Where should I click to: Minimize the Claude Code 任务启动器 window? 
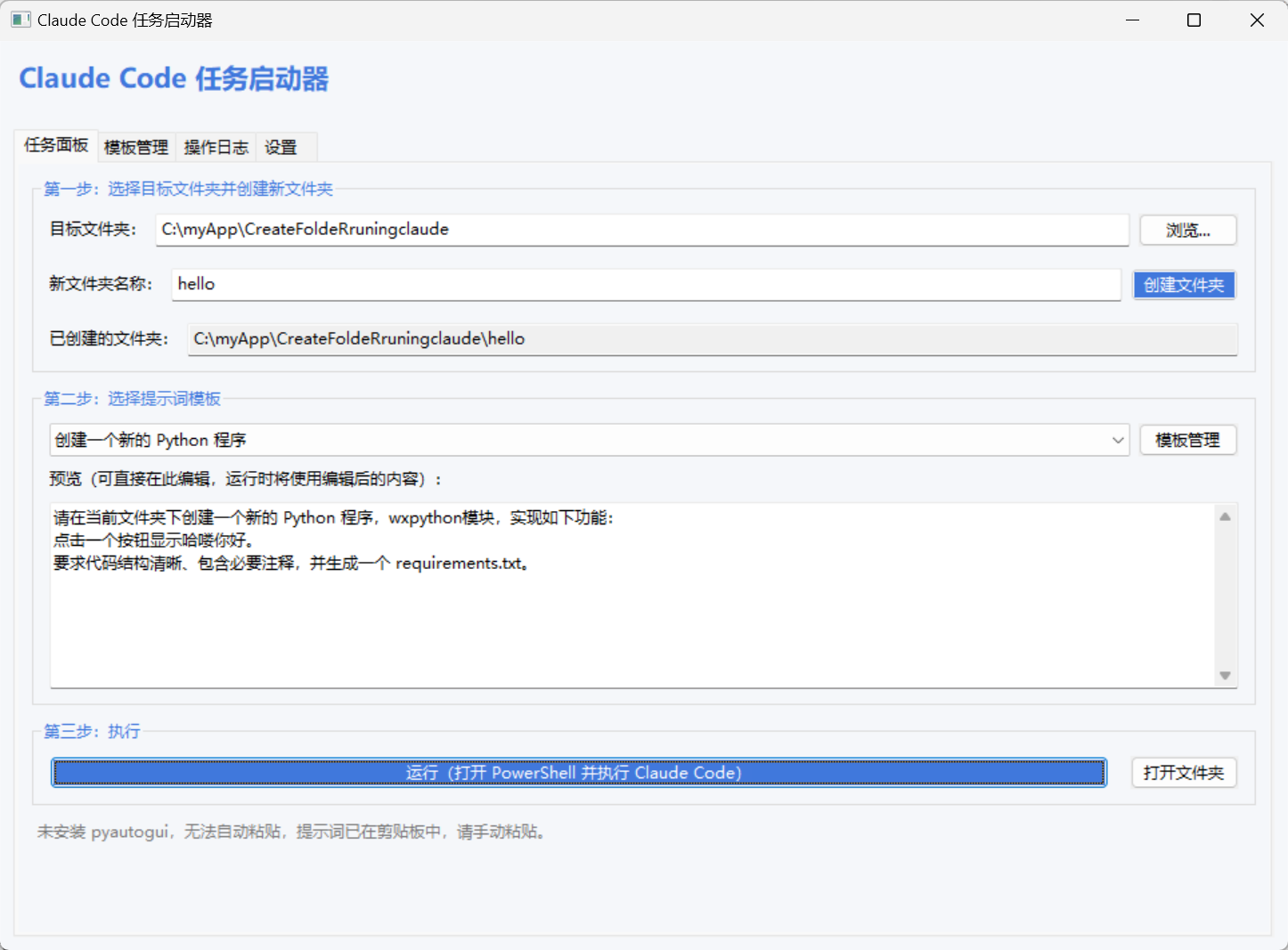(x=1133, y=20)
